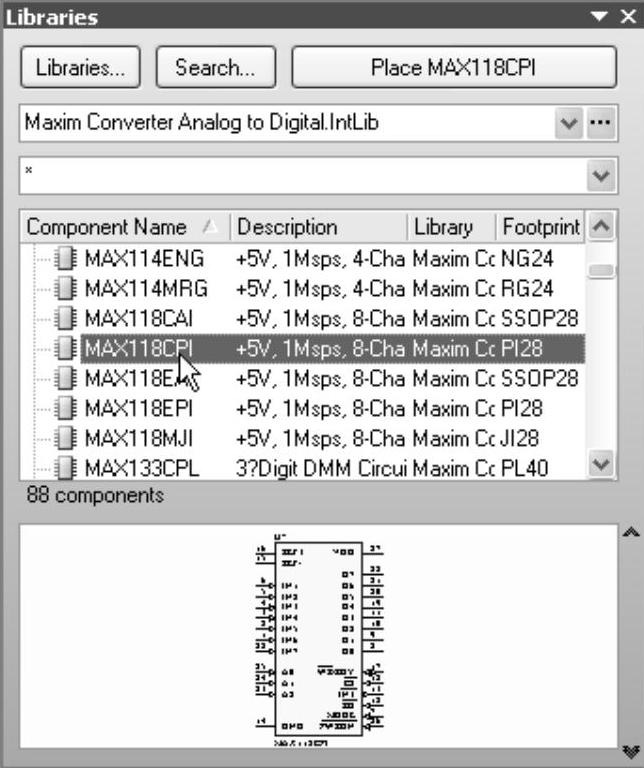Collapse preview using the up double-chevron

tap(631, 532)
